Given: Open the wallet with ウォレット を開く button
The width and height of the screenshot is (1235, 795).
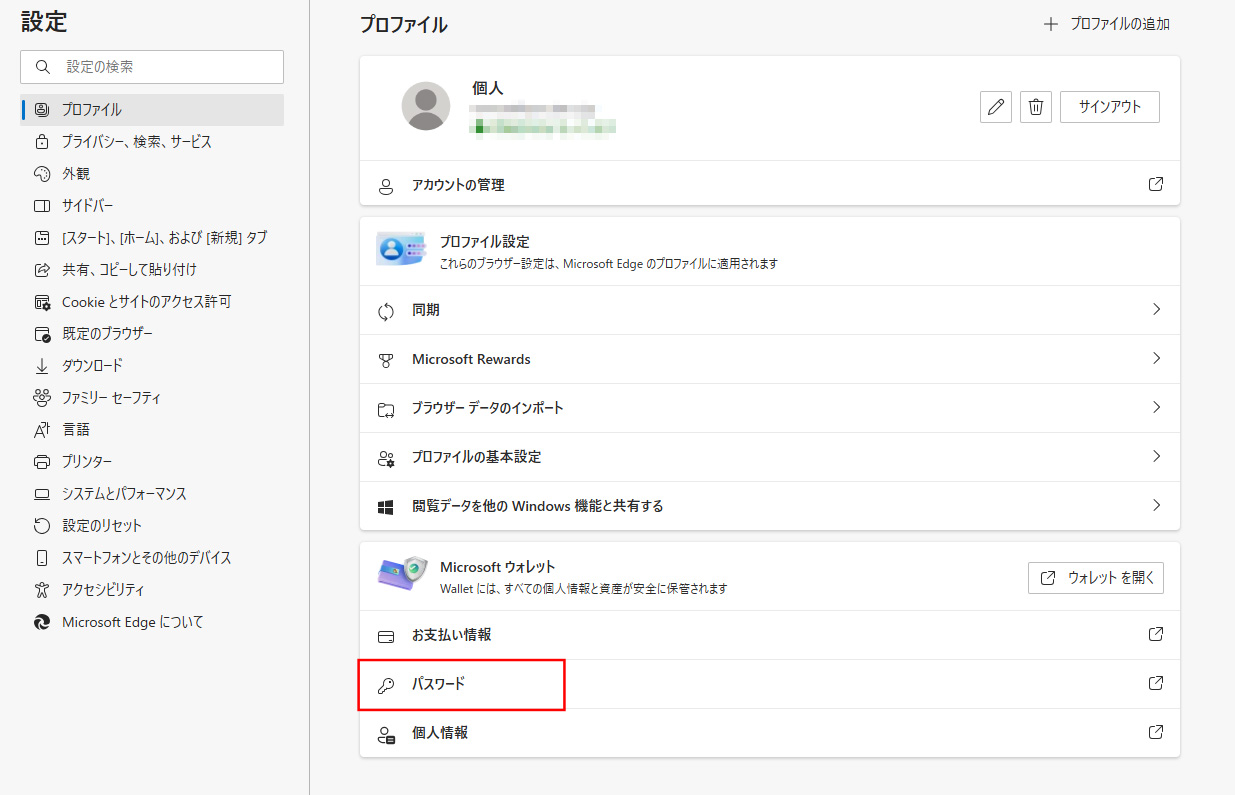Looking at the screenshot, I should 1096,578.
